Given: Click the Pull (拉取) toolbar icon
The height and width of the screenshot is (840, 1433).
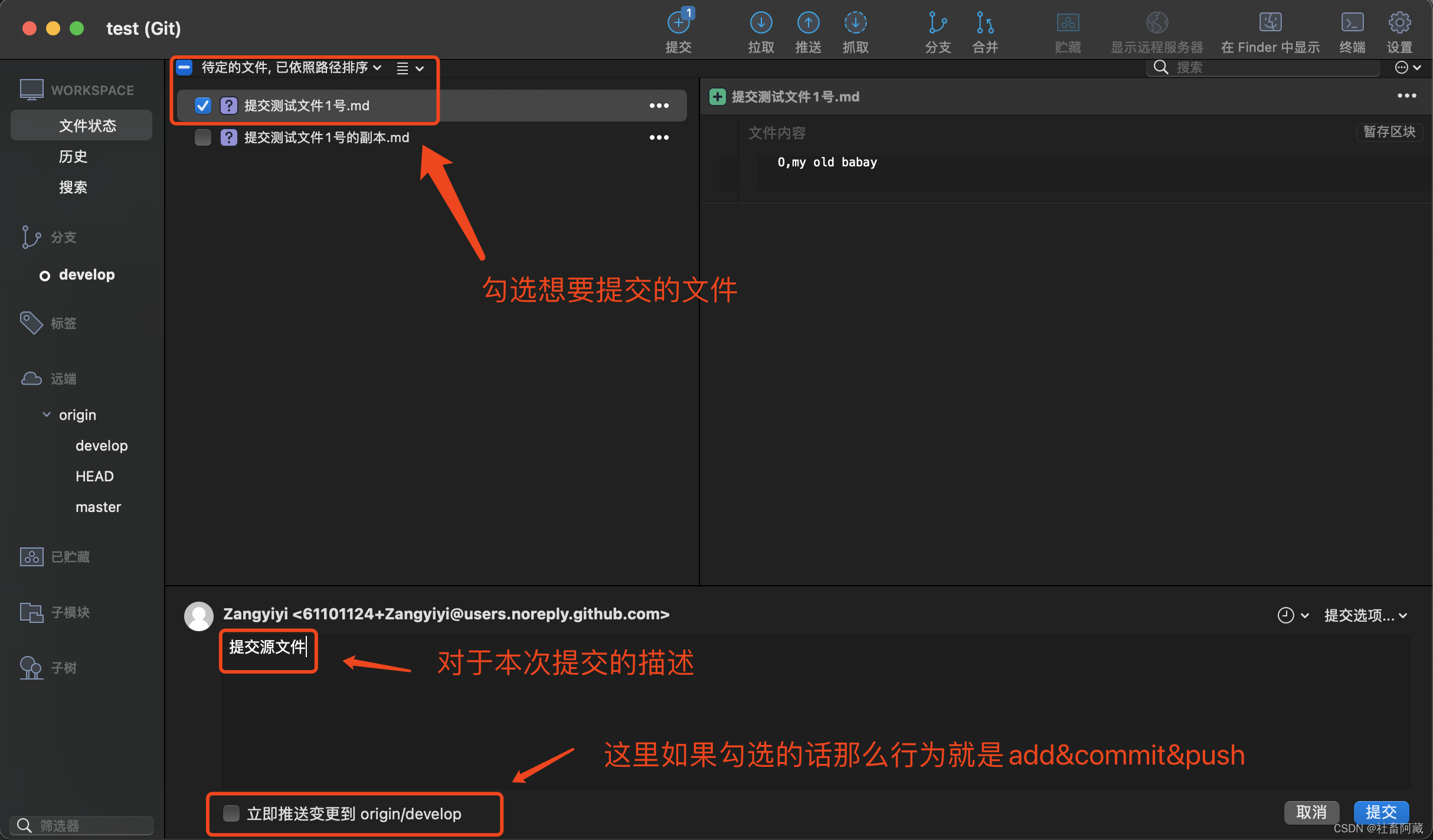Looking at the screenshot, I should click(761, 24).
